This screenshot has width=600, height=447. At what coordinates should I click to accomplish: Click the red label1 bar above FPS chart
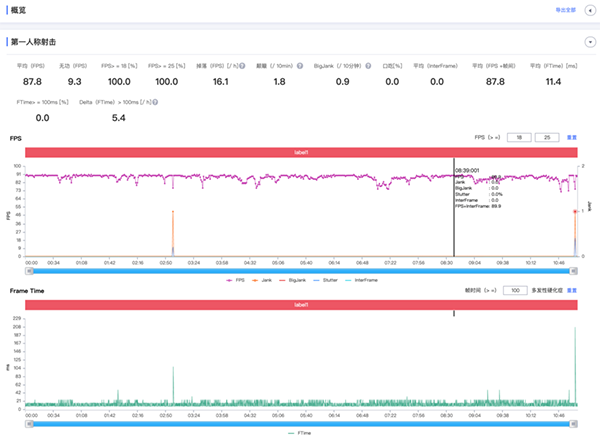300,152
